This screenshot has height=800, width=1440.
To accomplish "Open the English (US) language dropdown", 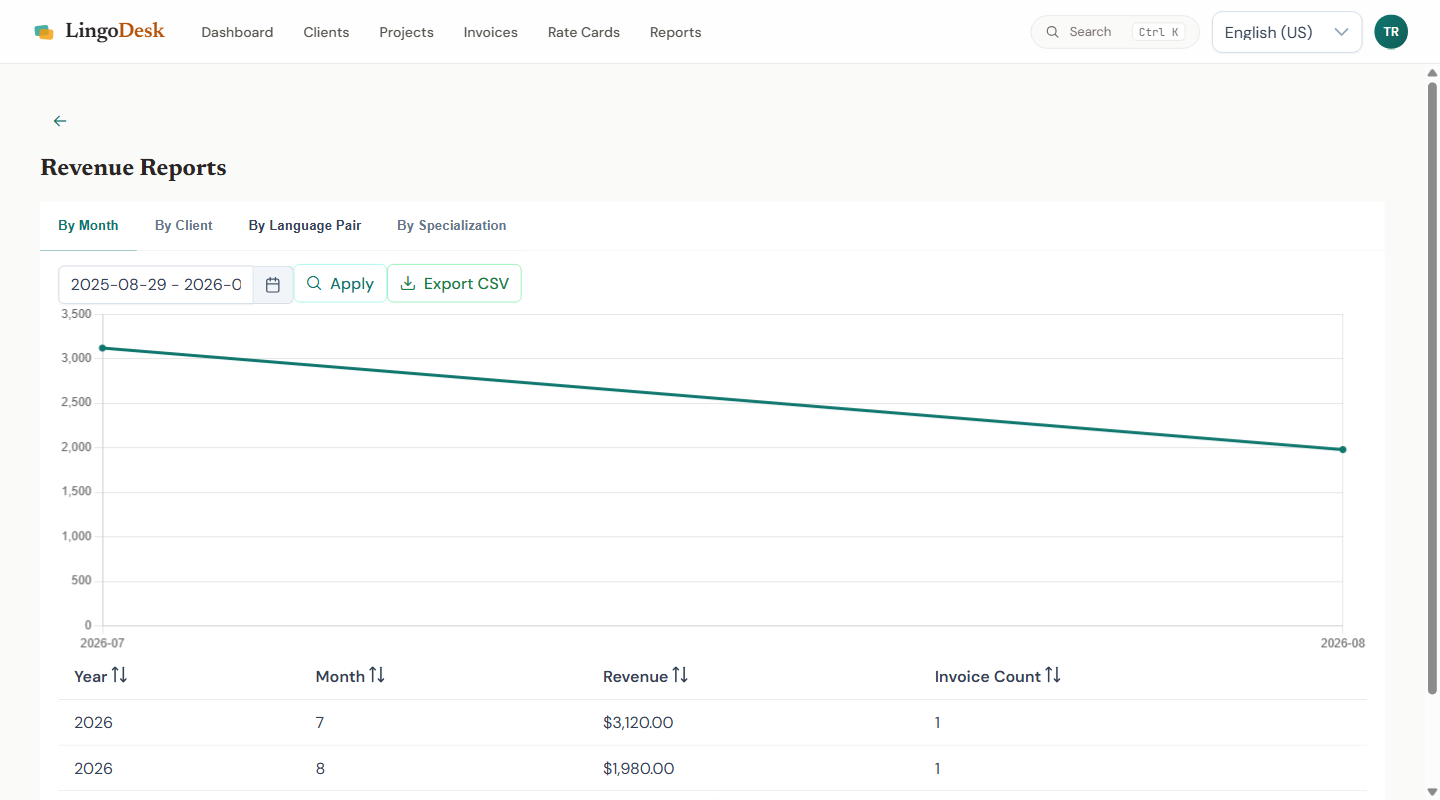I will [x=1287, y=32].
